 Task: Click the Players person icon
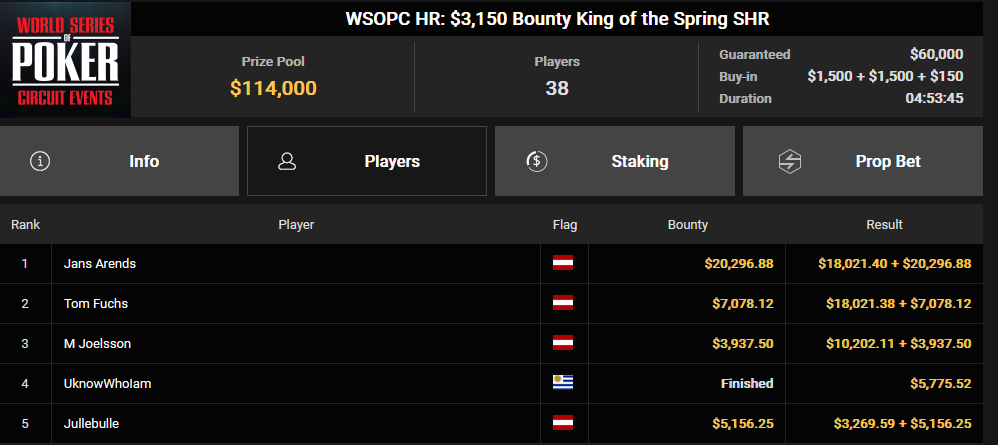click(287, 161)
